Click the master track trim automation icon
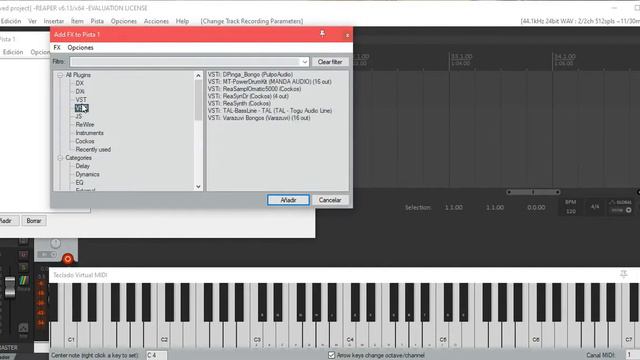 [23, 328]
